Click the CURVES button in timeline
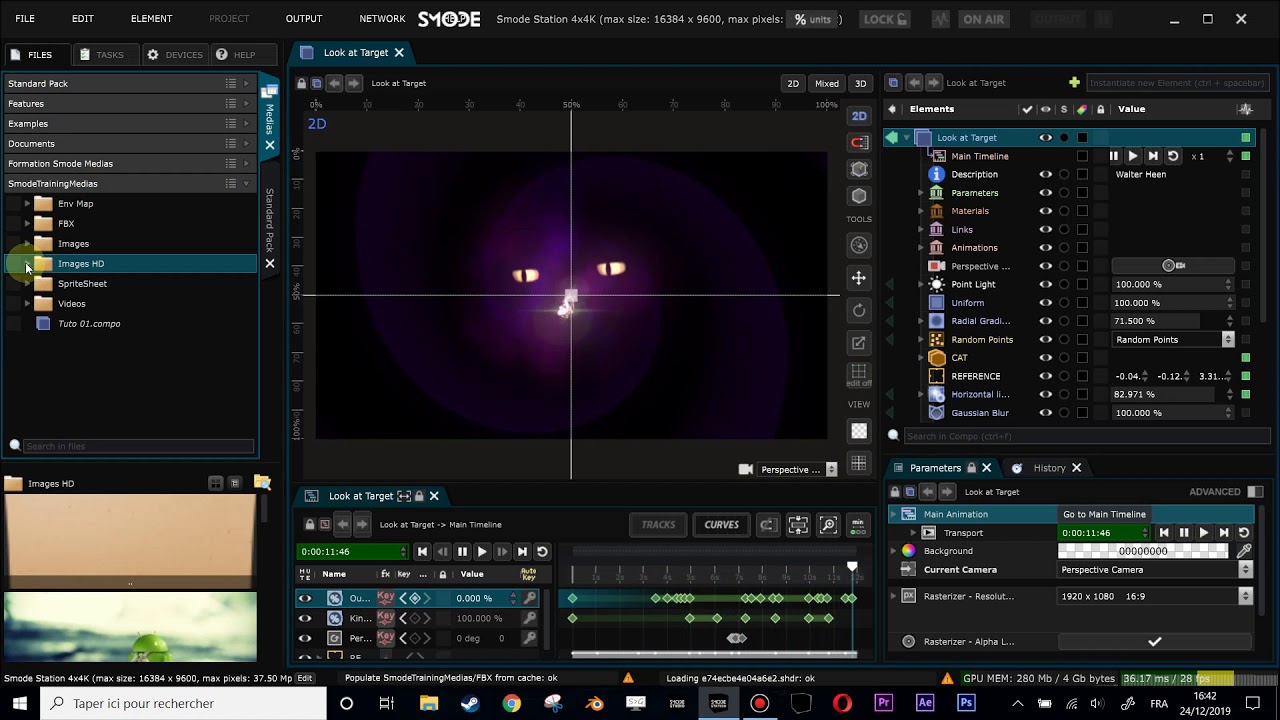1280x720 pixels. 721,524
